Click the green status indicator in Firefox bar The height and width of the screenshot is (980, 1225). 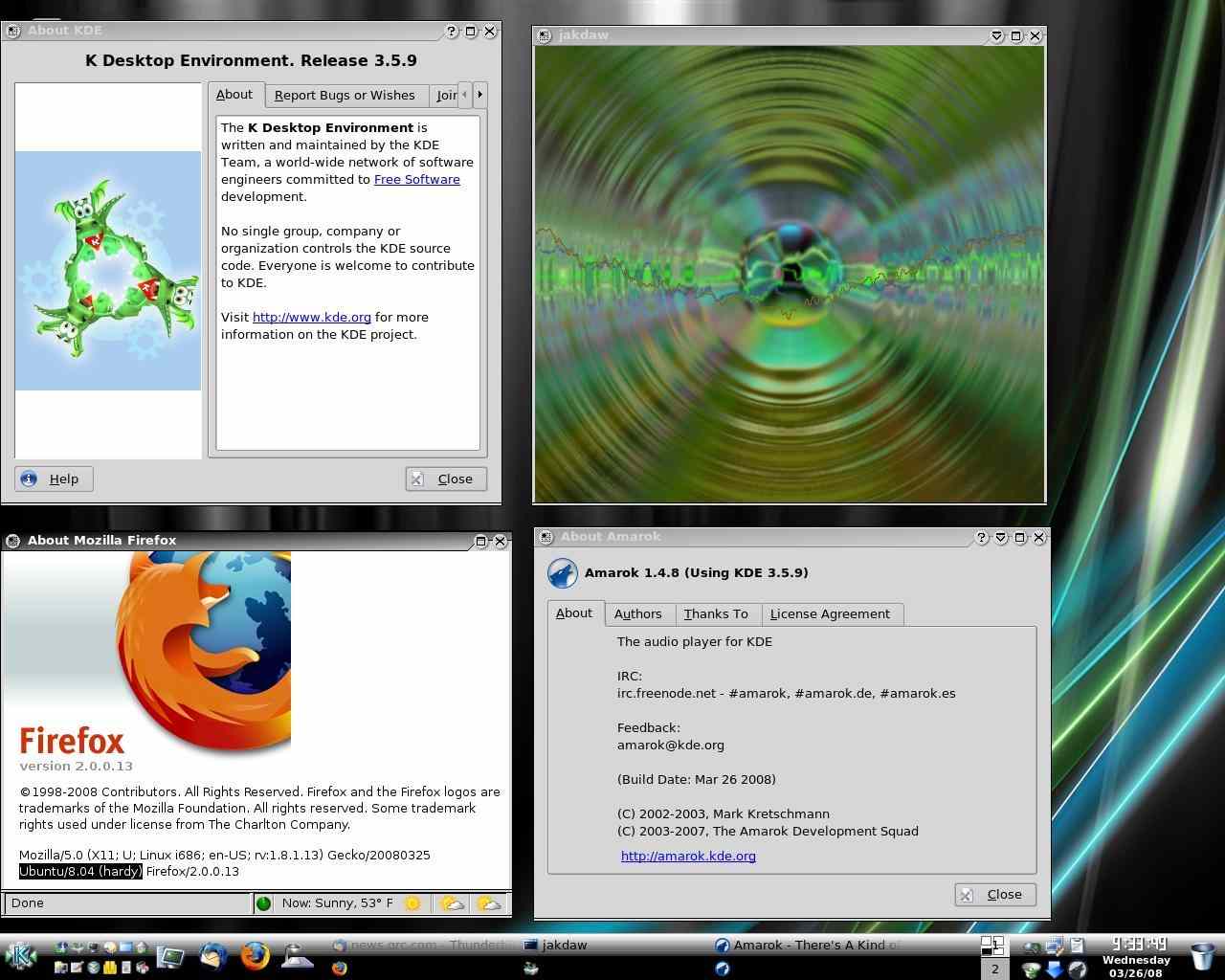[263, 903]
